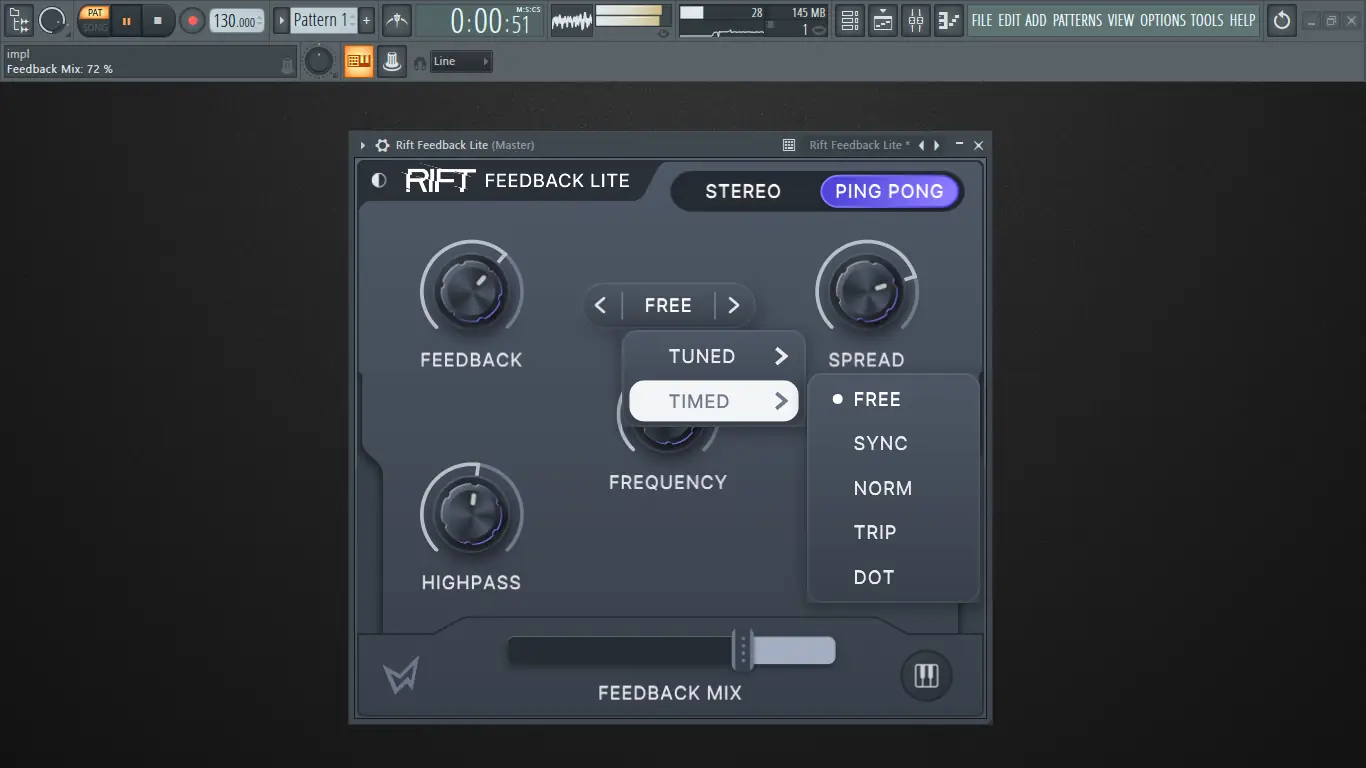Click the FEEDBACK knob
The height and width of the screenshot is (768, 1366).
pyautogui.click(x=472, y=291)
